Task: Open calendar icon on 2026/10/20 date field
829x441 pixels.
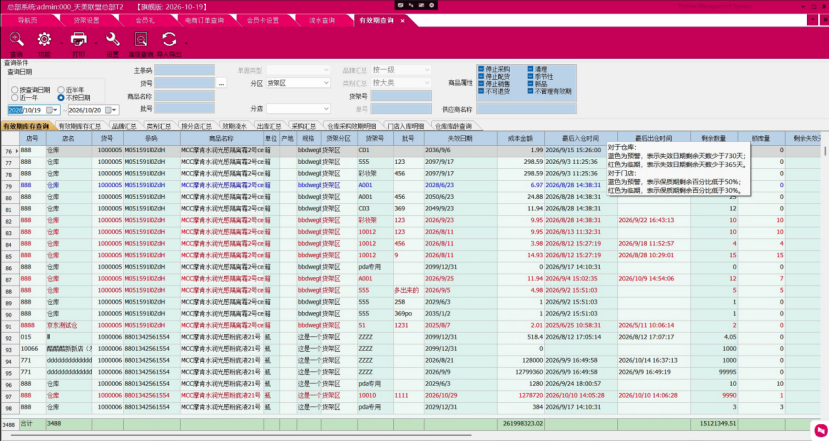Action: coord(108,110)
